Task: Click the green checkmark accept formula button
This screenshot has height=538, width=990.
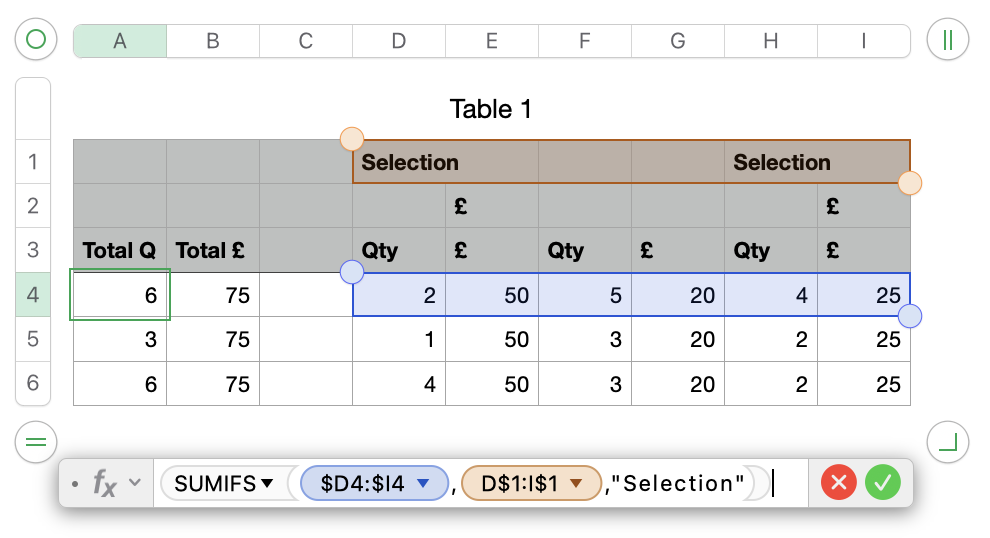Action: click(x=883, y=484)
